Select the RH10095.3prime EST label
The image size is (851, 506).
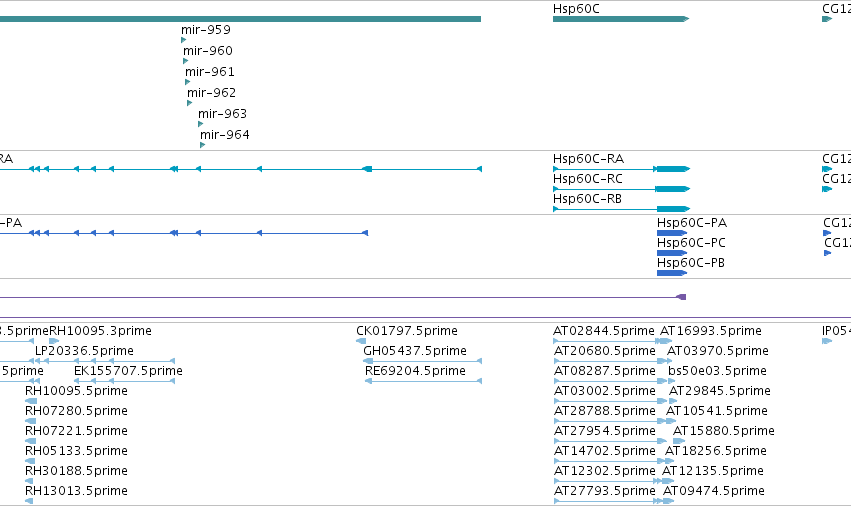pos(100,331)
